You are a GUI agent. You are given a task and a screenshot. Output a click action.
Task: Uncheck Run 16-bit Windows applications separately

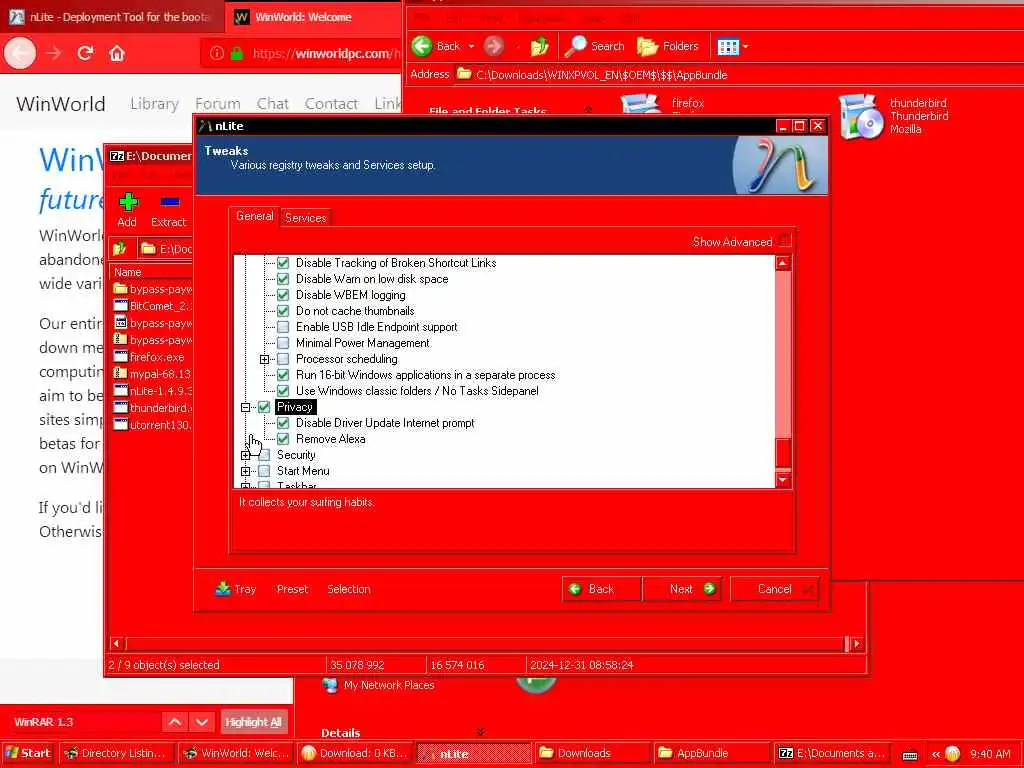click(x=283, y=375)
